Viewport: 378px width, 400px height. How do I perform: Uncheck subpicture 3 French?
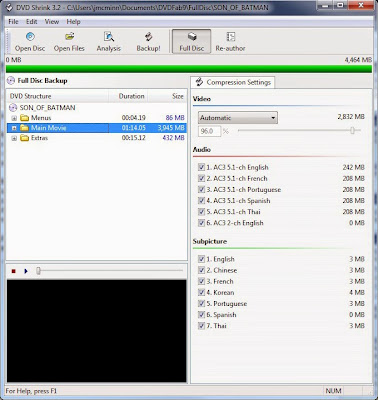(x=201, y=281)
